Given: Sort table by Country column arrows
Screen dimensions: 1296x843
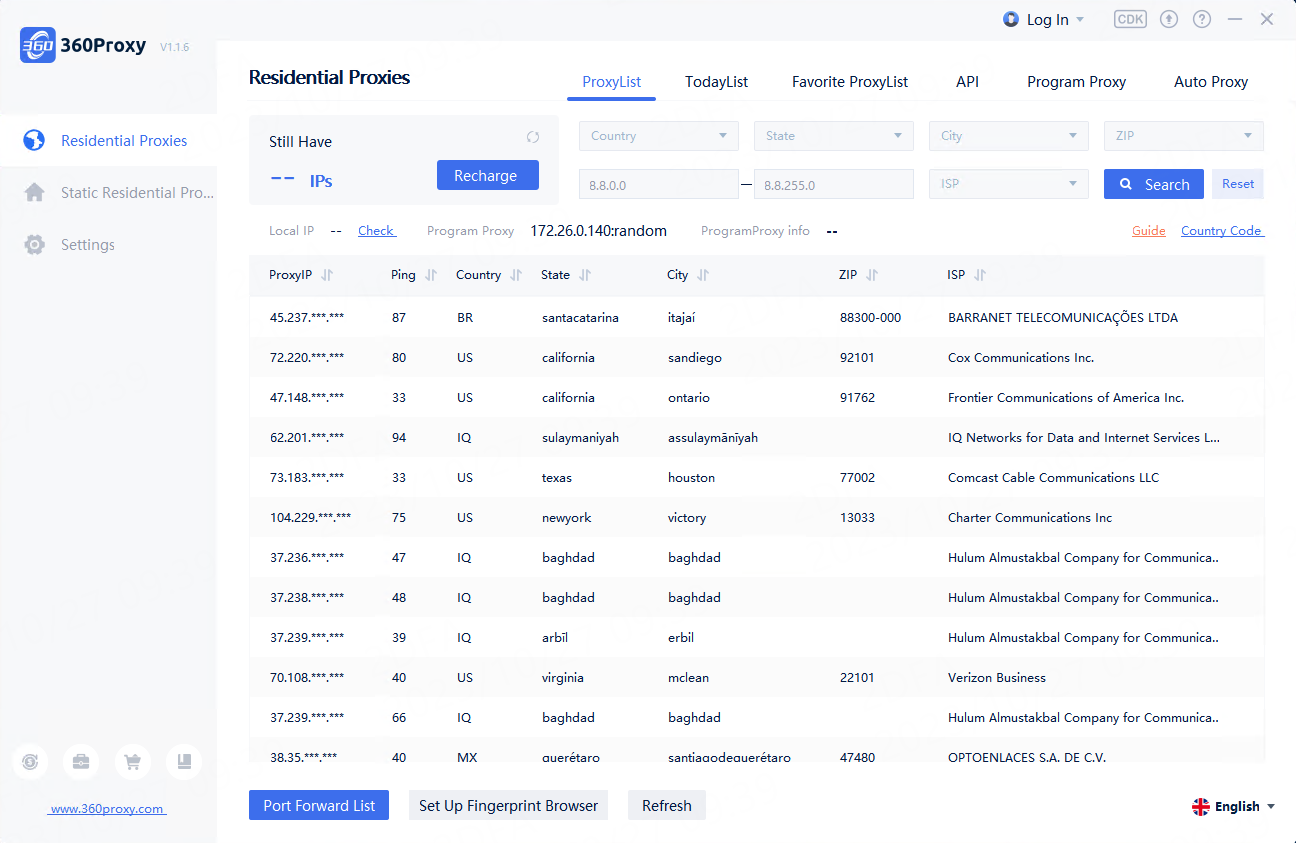Looking at the screenshot, I should tap(516, 275).
